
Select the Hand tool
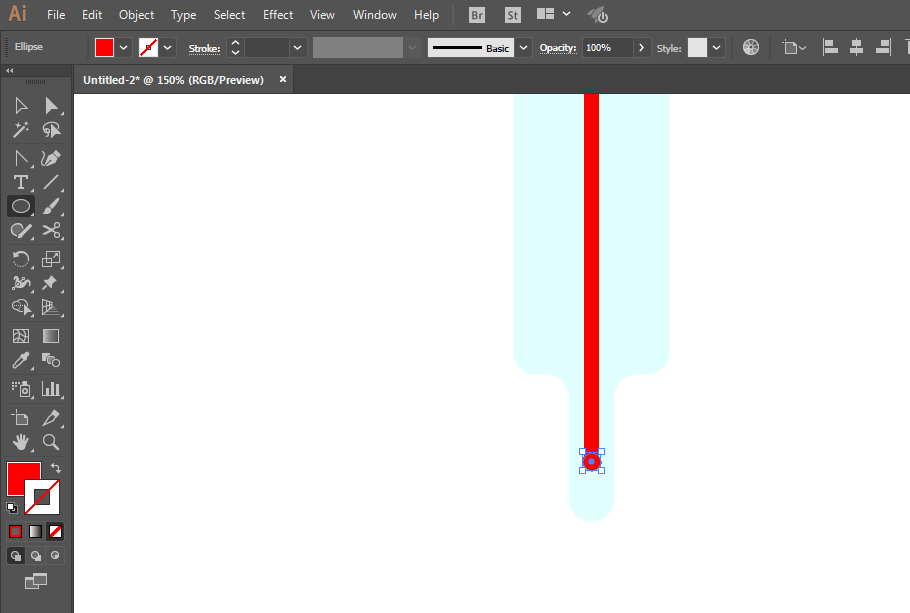pos(21,442)
